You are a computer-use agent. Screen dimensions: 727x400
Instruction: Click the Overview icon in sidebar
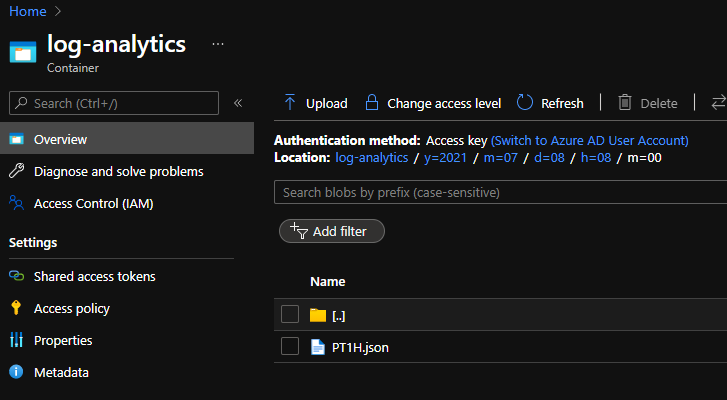(17, 139)
